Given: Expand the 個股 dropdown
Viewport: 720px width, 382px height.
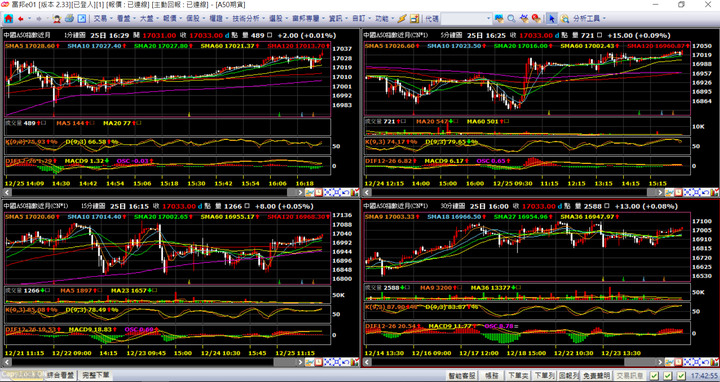Looking at the screenshot, I should pos(204,19).
